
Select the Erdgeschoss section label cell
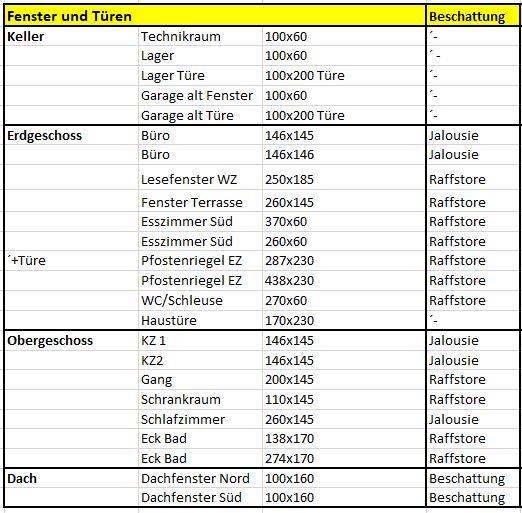click(71, 135)
